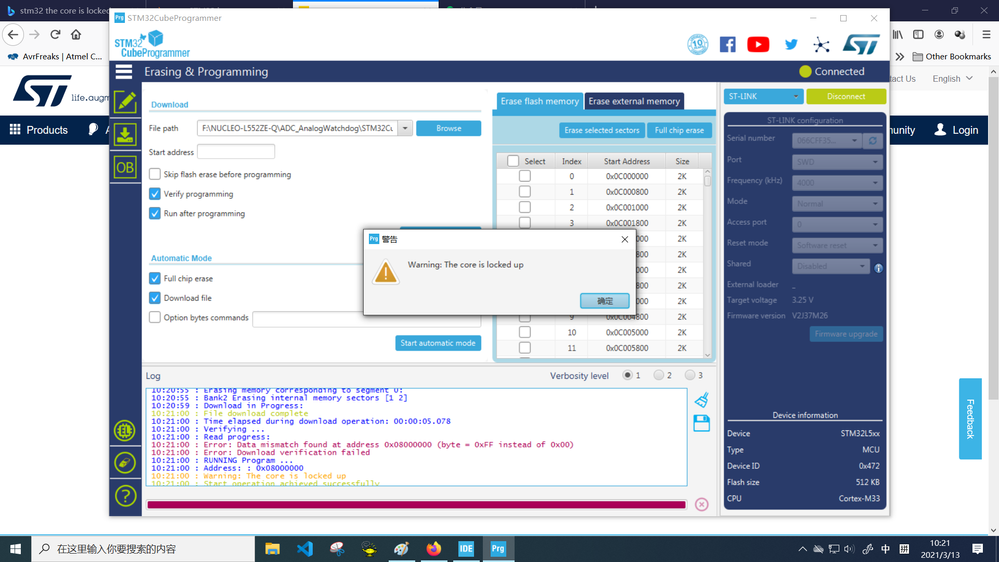Click the Start address input field
Screen dimensions: 999x562
coord(236,152)
